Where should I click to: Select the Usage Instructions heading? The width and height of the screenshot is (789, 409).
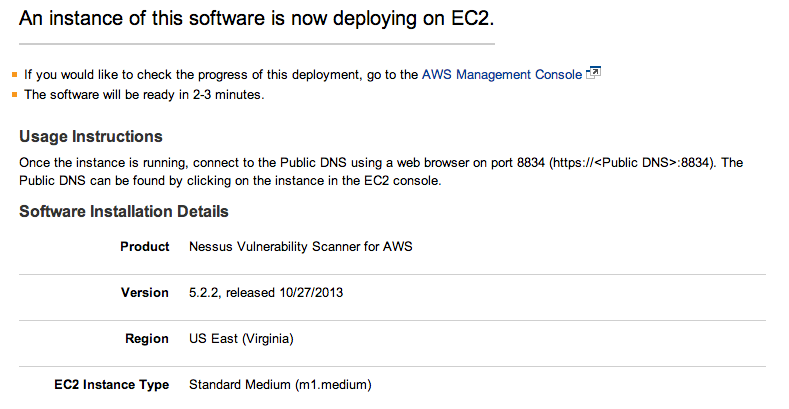91,136
